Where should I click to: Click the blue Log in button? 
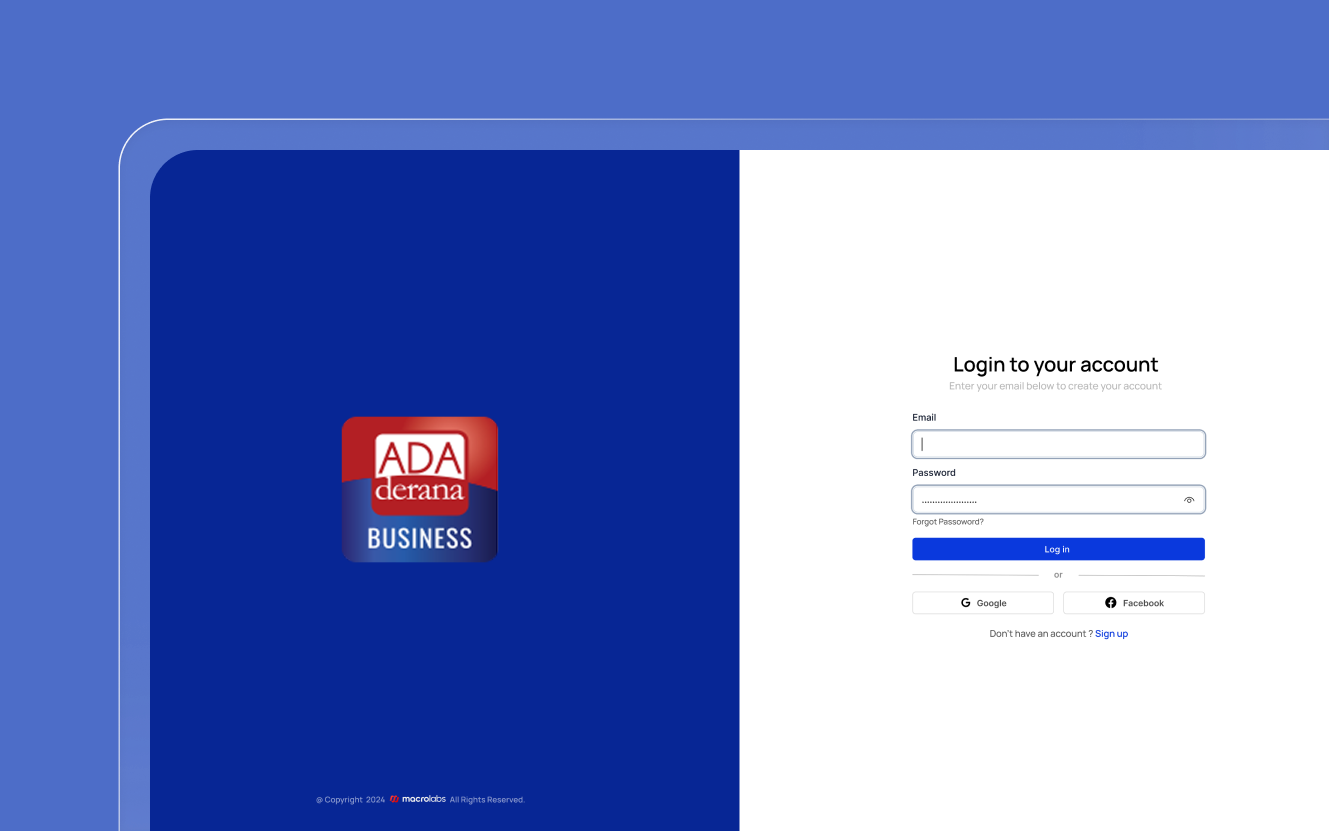pos(1058,549)
